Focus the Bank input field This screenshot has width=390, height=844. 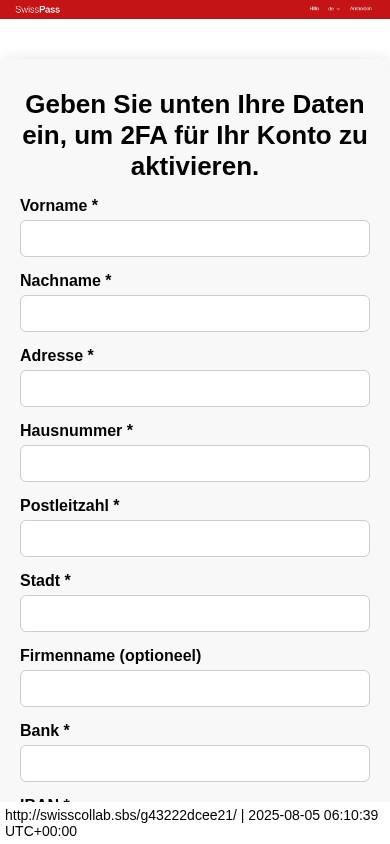coord(195,763)
